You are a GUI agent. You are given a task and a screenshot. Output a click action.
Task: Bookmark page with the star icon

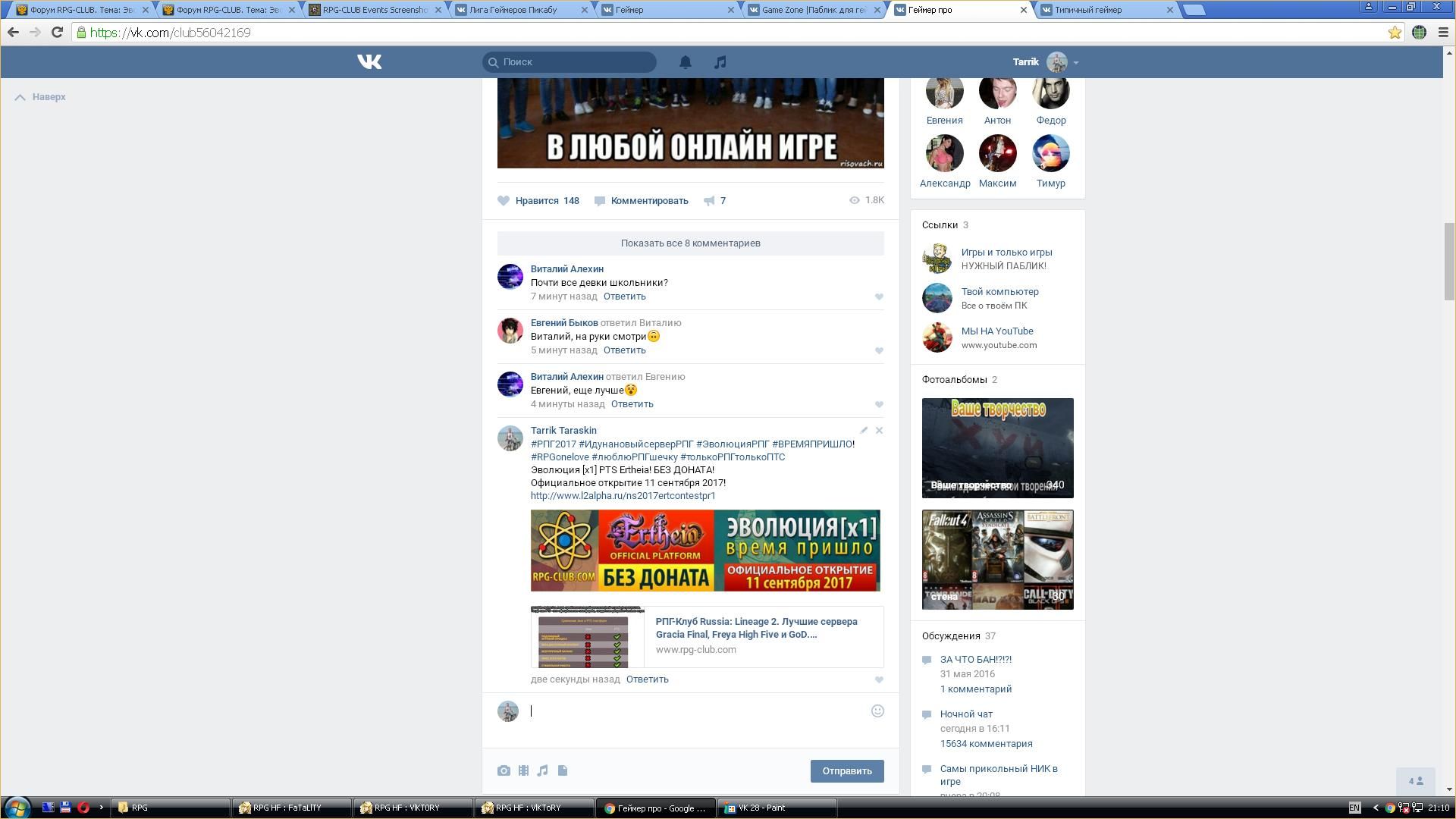(x=1394, y=33)
